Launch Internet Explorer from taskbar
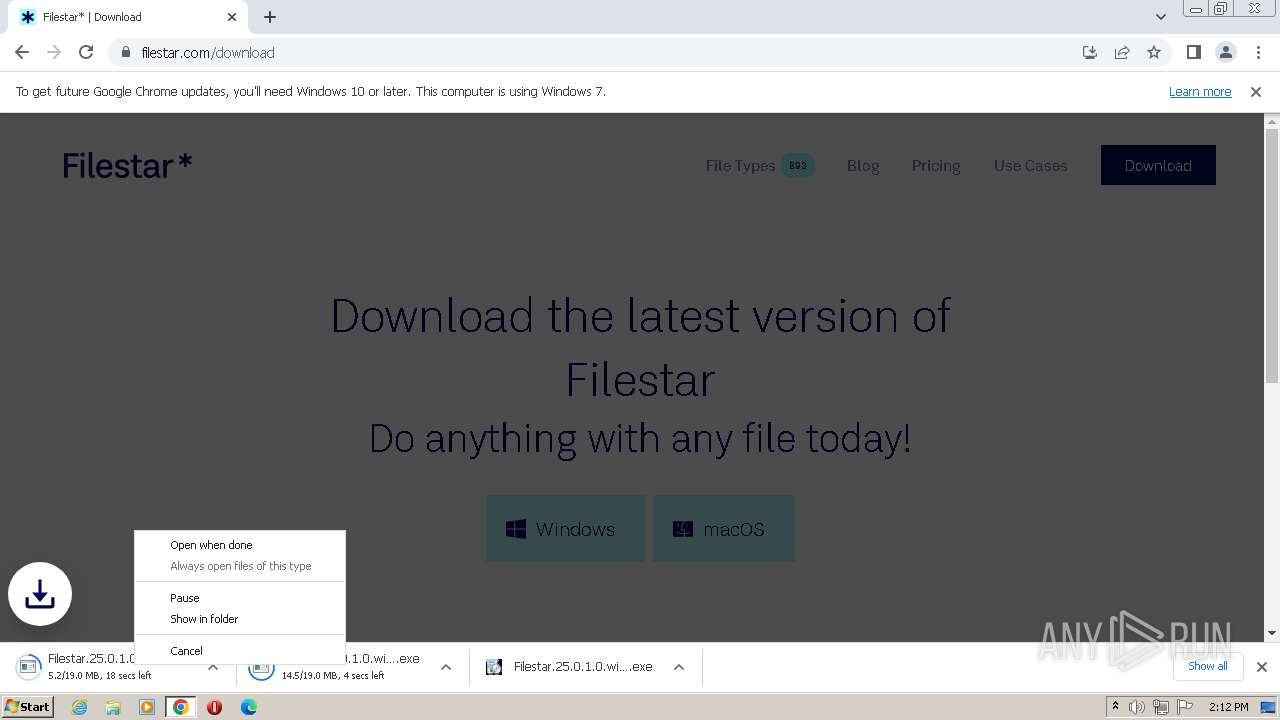1280x720 pixels. pos(79,707)
